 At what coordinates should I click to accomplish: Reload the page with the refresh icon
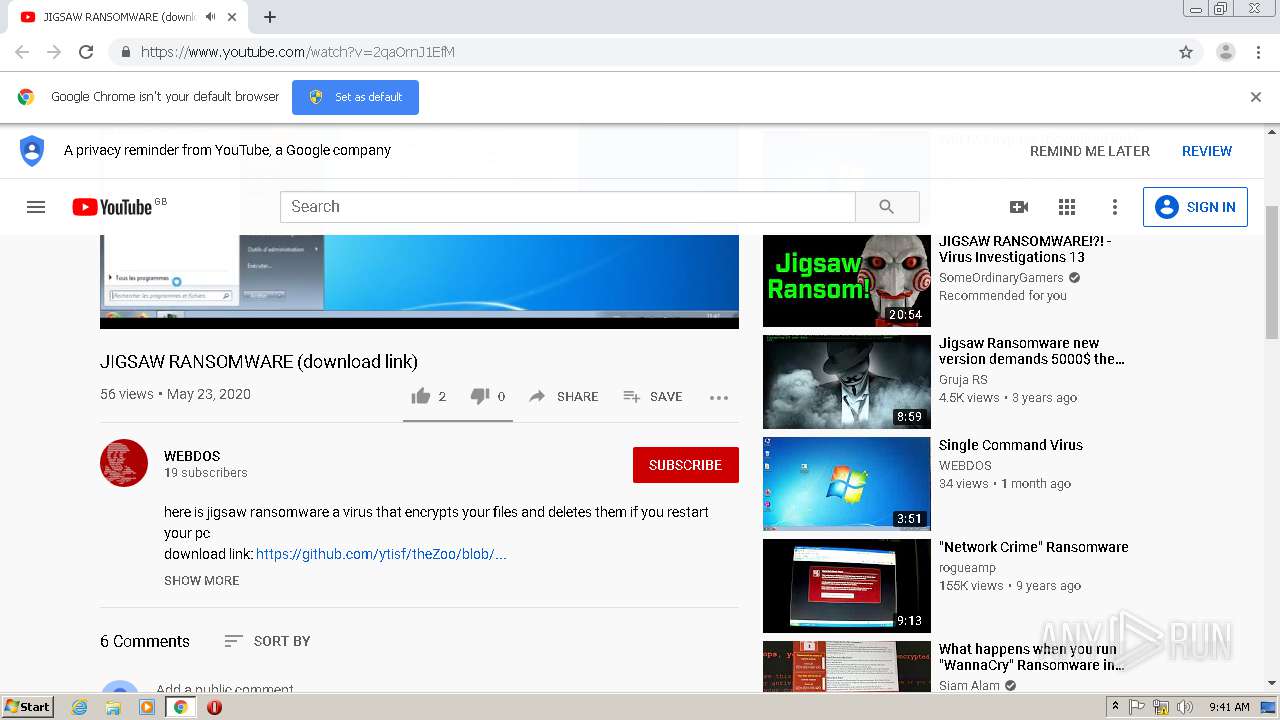click(86, 52)
